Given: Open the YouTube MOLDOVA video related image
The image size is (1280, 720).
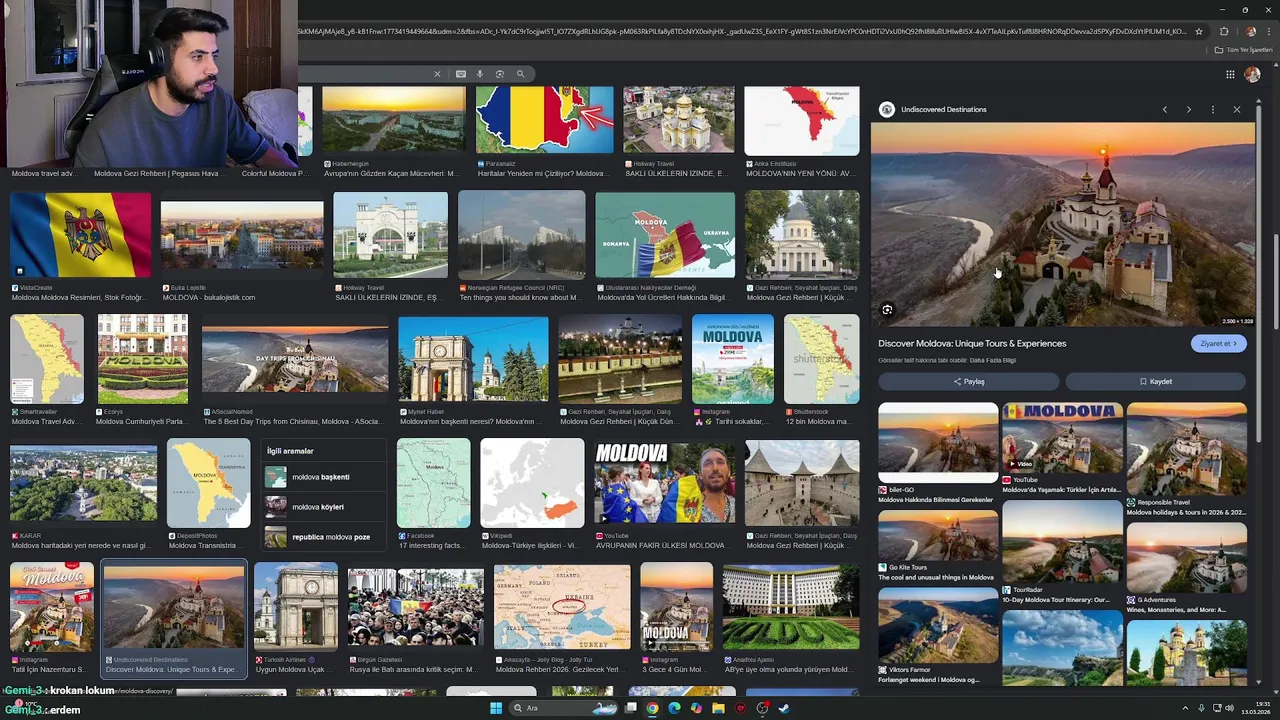Looking at the screenshot, I should (x=1062, y=437).
